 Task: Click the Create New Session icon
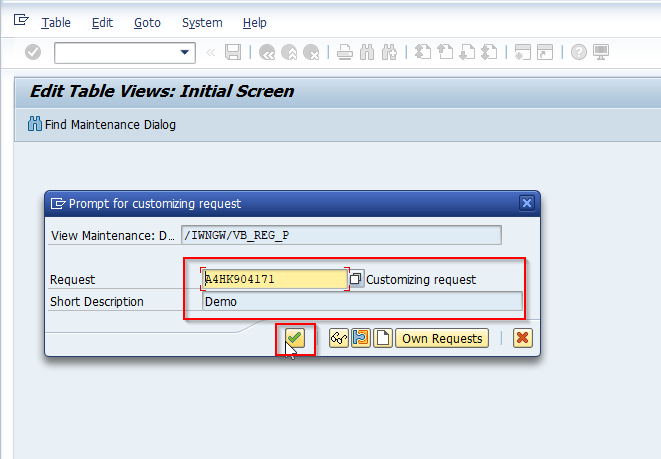click(x=523, y=52)
